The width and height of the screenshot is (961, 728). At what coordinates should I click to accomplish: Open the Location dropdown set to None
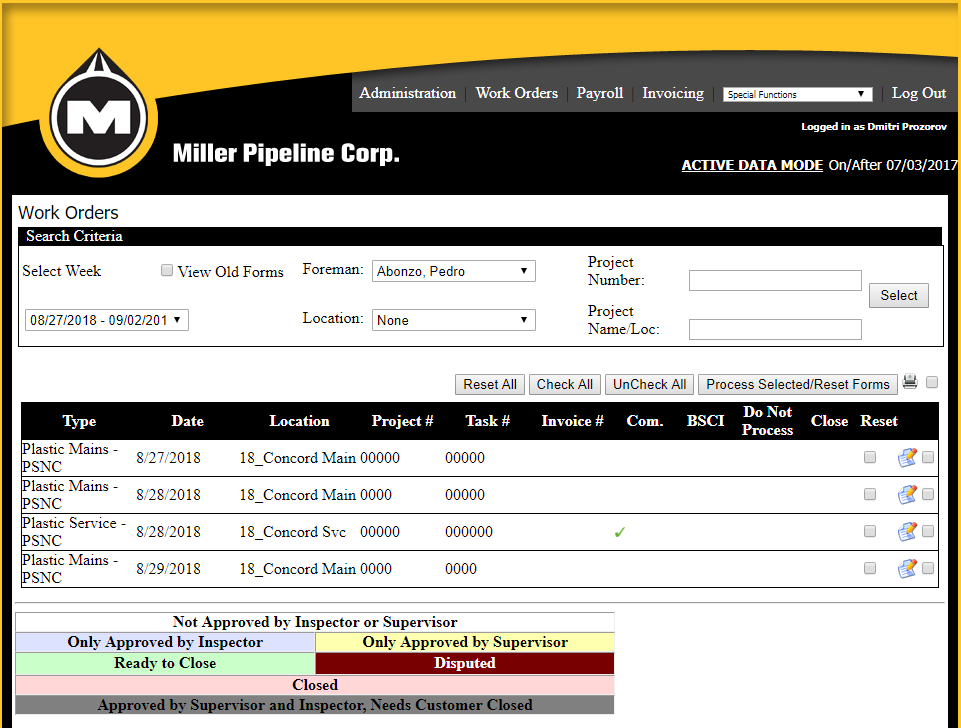coord(454,320)
